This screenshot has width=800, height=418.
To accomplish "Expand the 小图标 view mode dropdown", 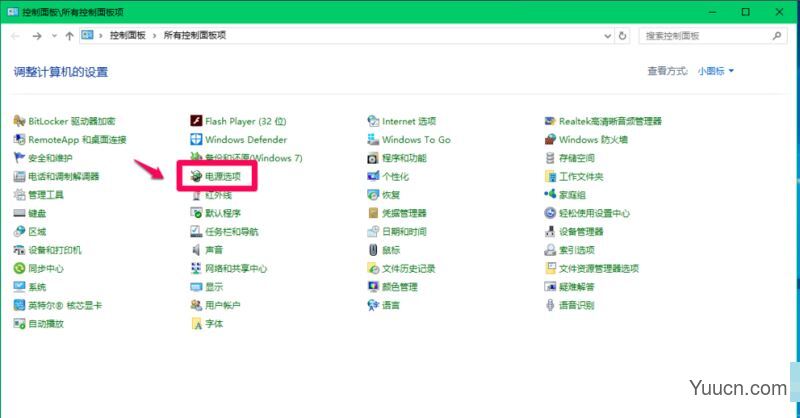I will [716, 71].
